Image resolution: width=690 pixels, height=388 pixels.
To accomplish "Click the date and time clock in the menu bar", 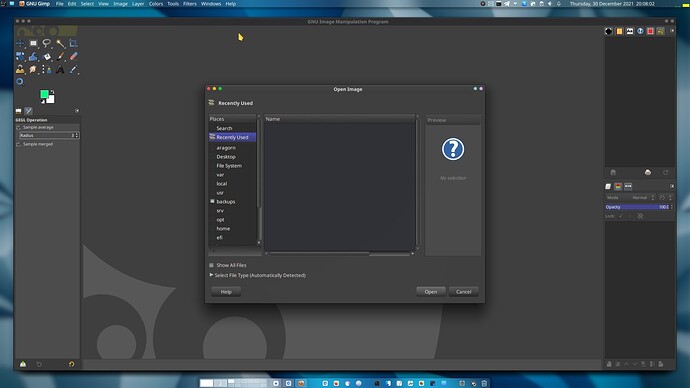I will pos(612,4).
